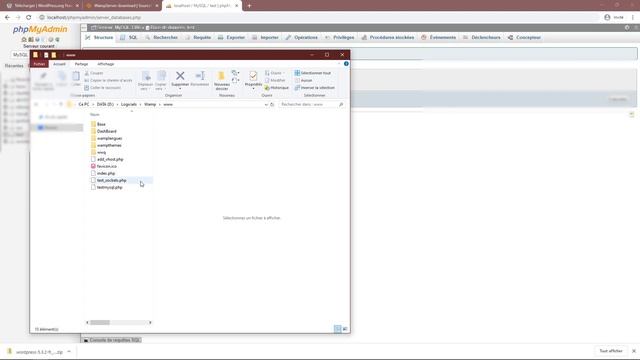Image resolution: width=640 pixels, height=360 pixels.
Task: Switch to the Affichage ribbon tab
Action: 106,64
